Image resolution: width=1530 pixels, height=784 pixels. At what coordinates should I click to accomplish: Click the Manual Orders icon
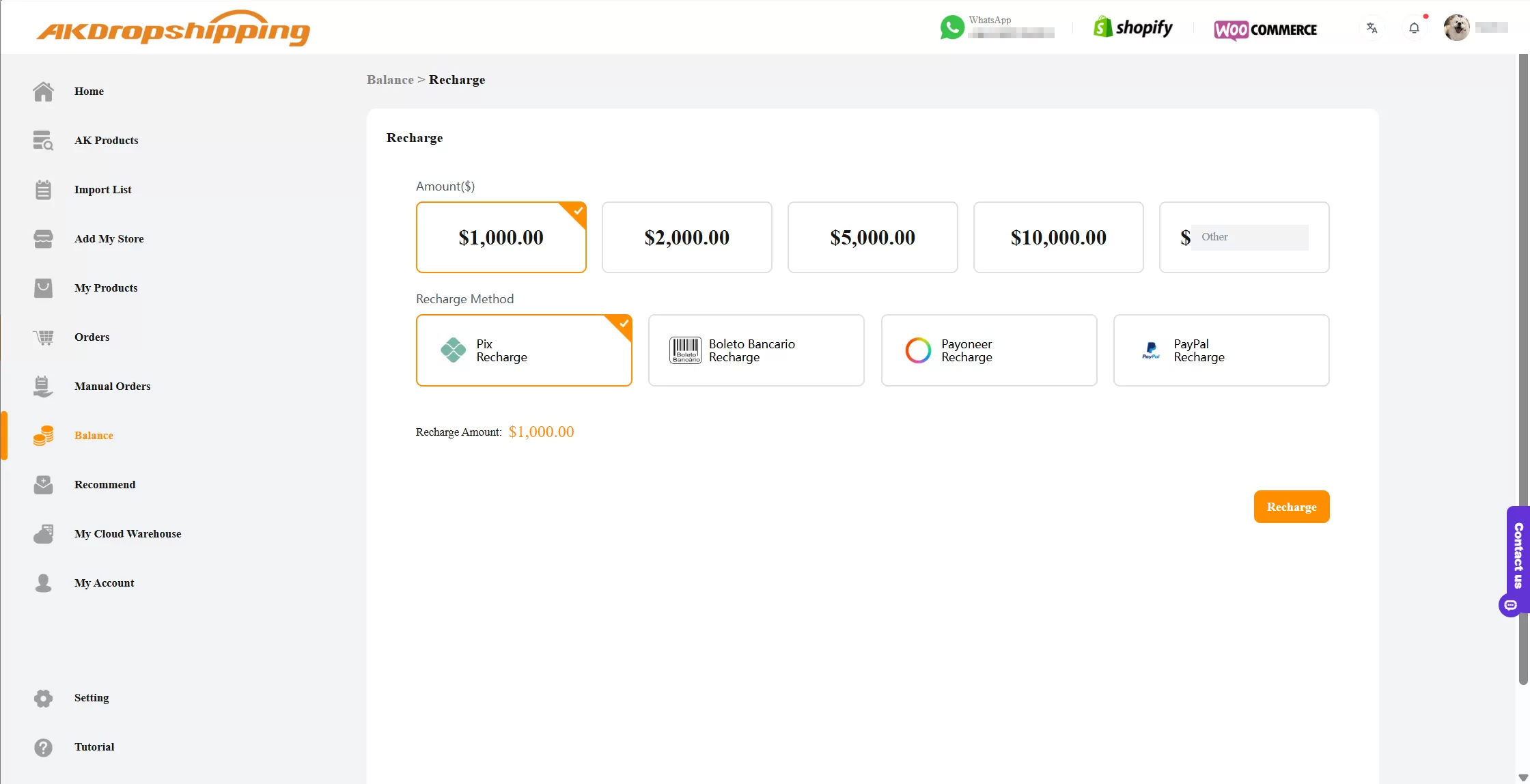43,386
